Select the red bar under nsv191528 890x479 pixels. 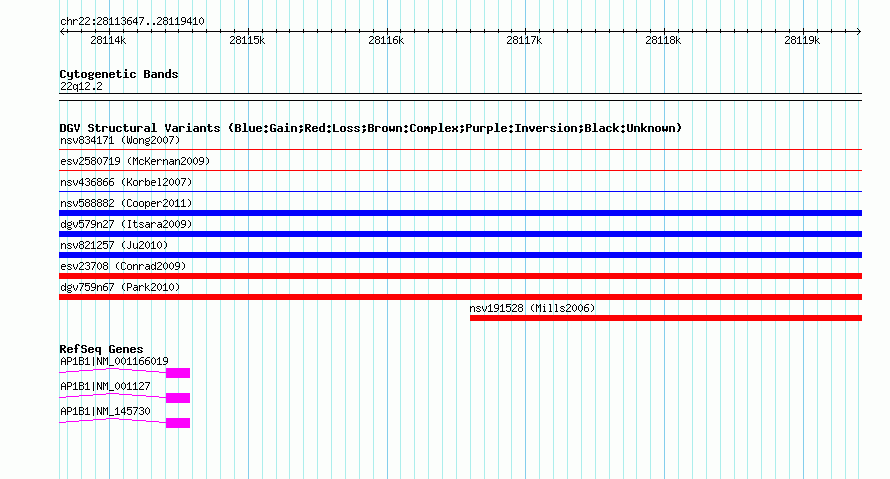[666, 318]
